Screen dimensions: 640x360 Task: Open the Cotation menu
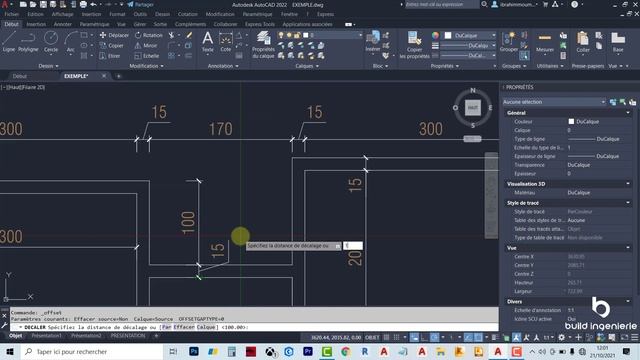(x=187, y=14)
